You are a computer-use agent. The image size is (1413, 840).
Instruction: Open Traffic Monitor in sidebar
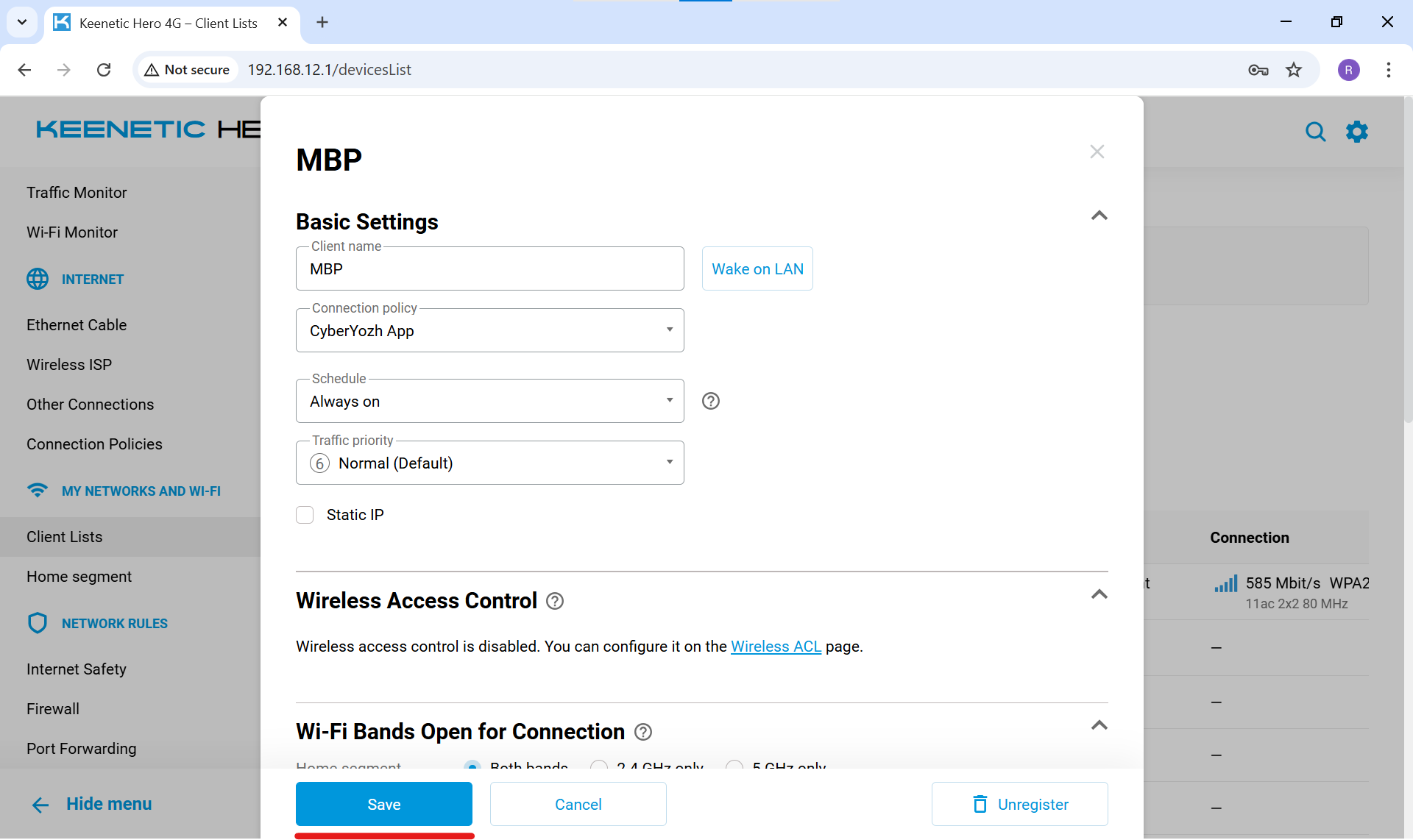[x=77, y=193]
